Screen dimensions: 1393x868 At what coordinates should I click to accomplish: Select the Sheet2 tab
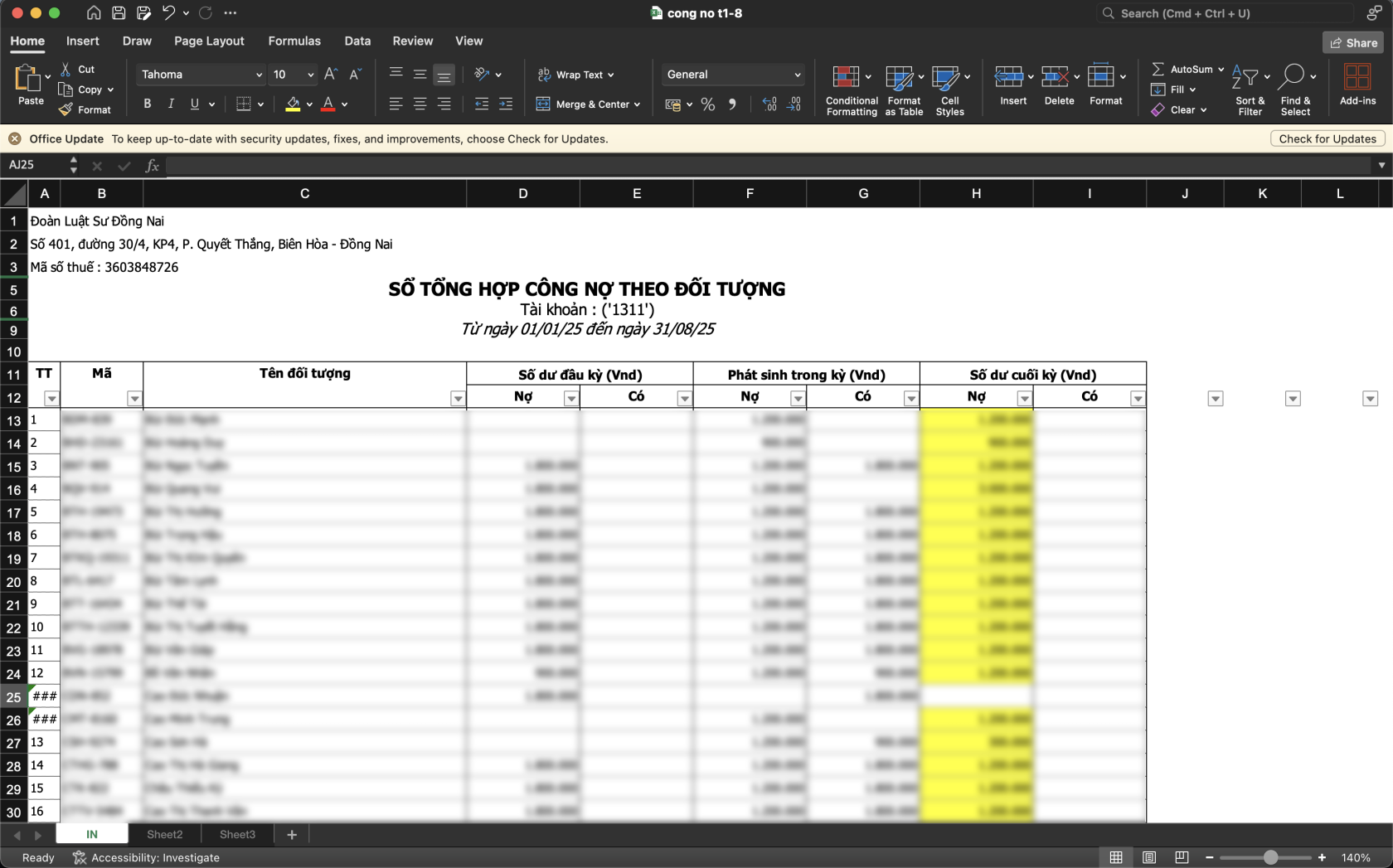pyautogui.click(x=164, y=834)
